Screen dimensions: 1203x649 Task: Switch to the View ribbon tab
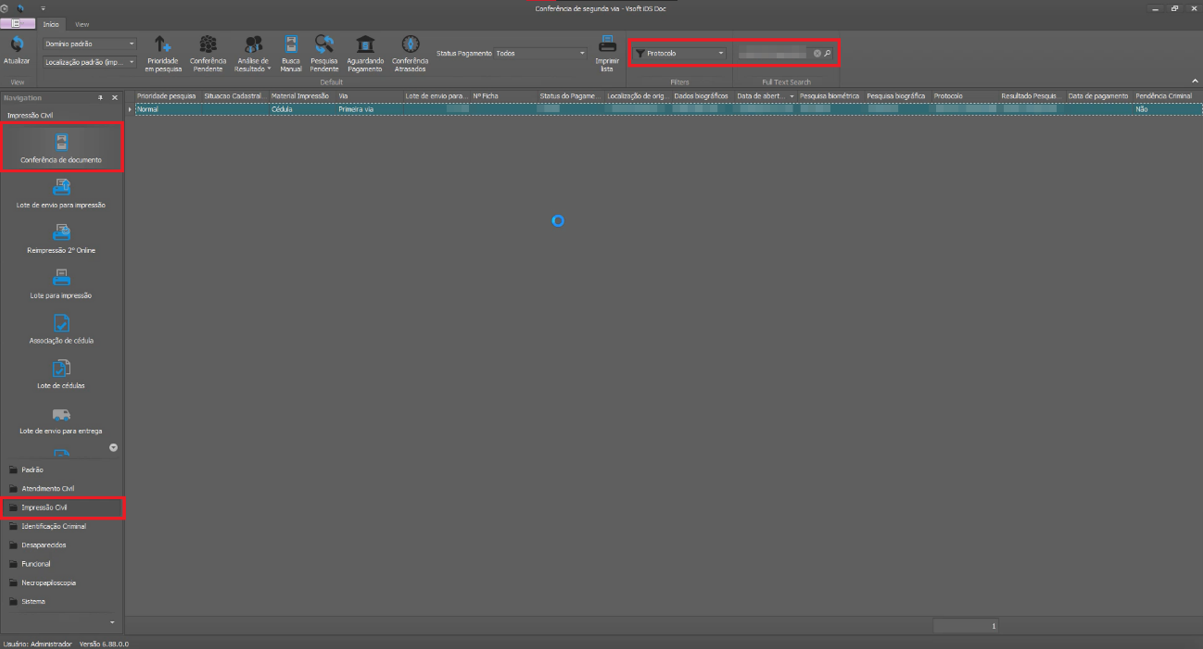point(82,24)
